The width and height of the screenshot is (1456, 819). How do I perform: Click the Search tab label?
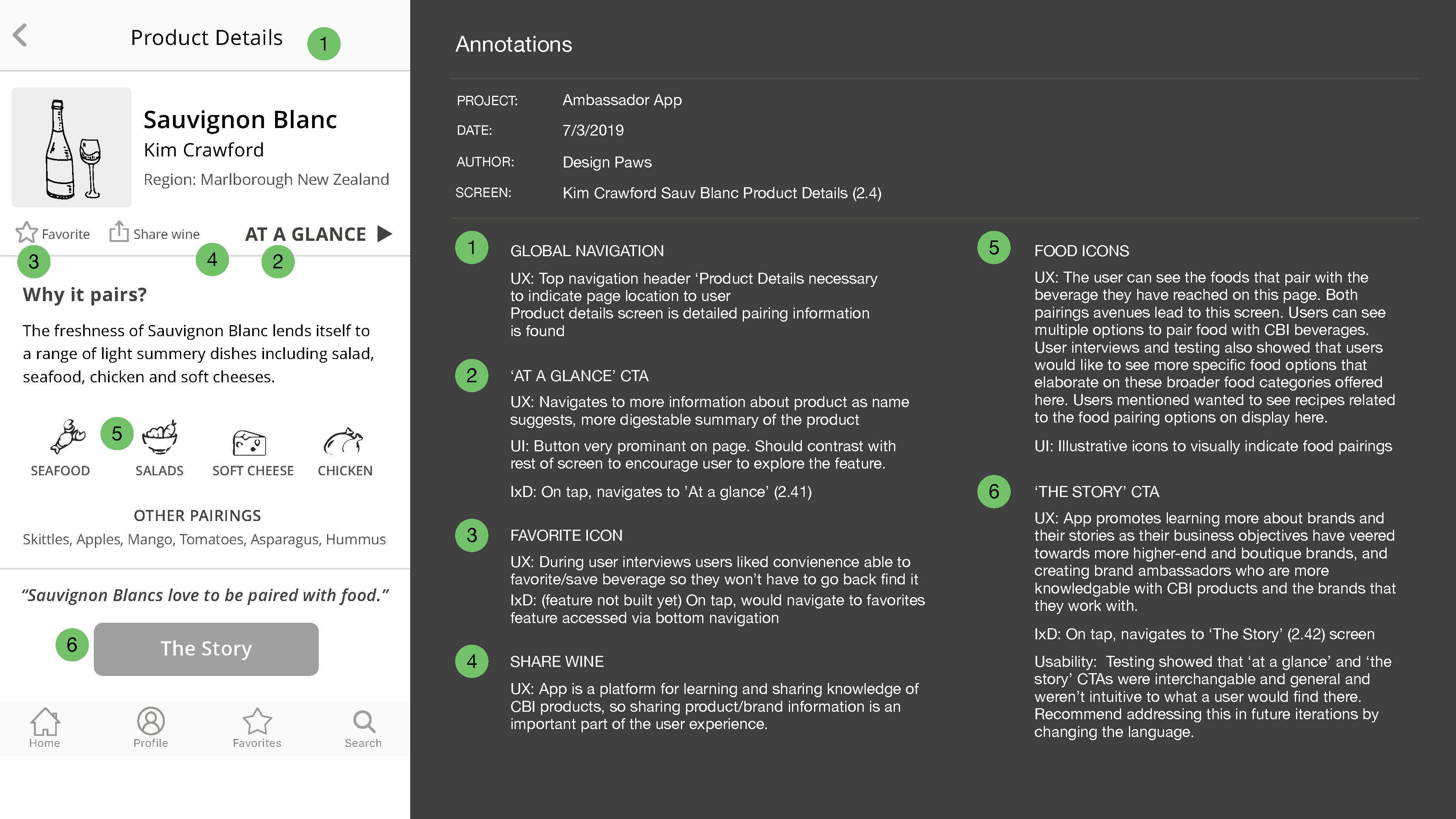pyautogui.click(x=363, y=743)
